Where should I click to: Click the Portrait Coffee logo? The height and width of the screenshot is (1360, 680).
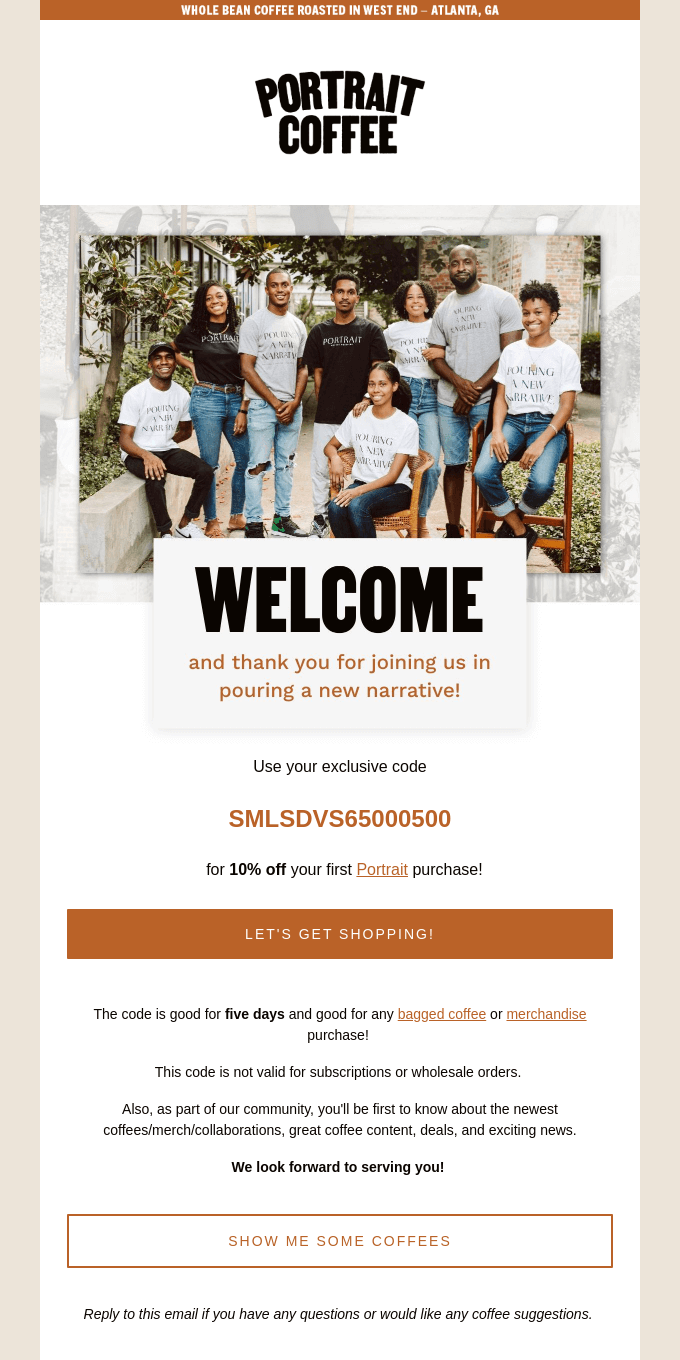(x=339, y=112)
